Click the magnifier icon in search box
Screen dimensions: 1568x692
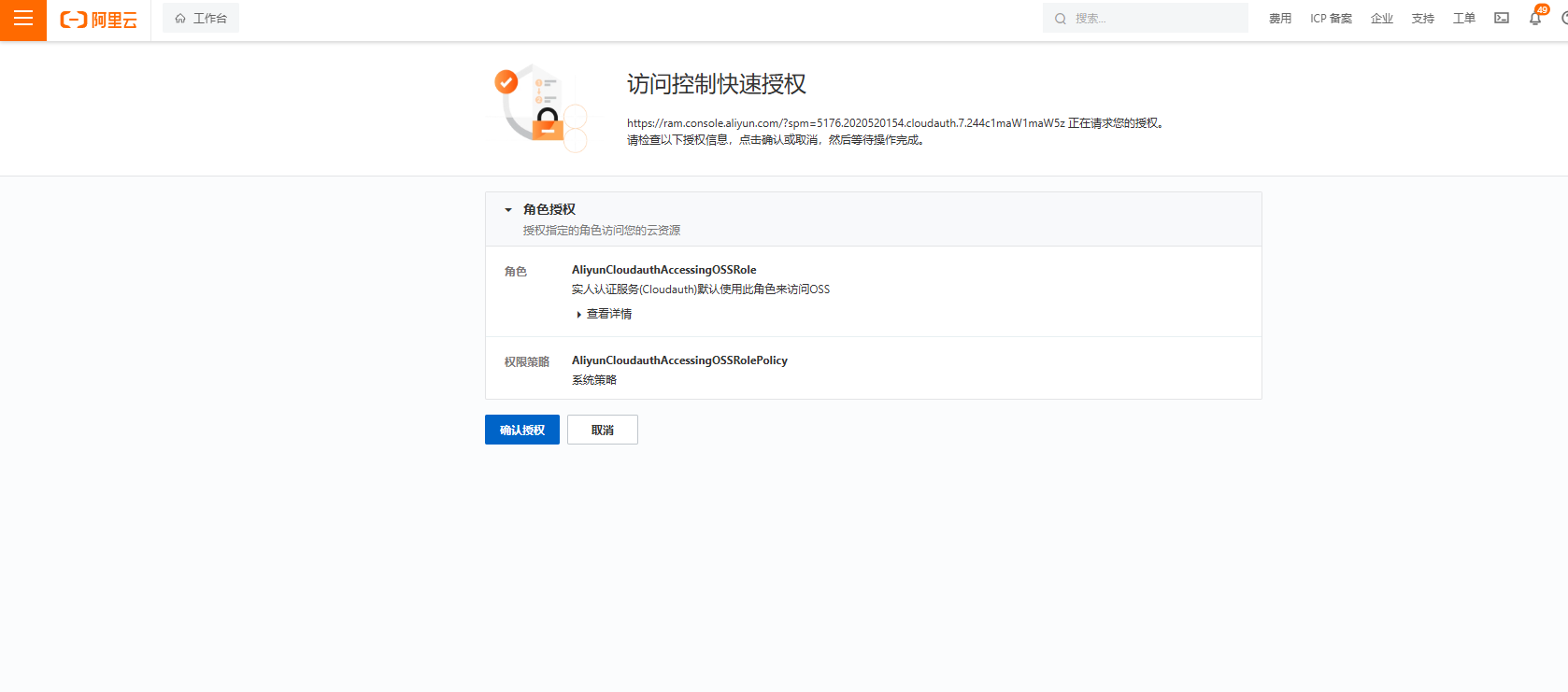point(1061,19)
